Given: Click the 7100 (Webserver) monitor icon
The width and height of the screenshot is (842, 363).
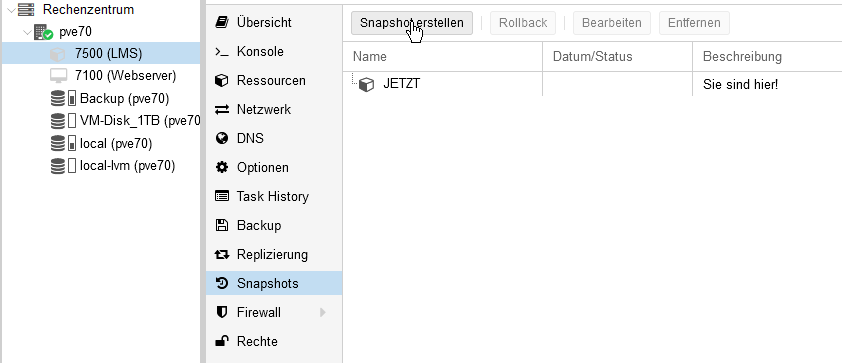Looking at the screenshot, I should (x=58, y=76).
